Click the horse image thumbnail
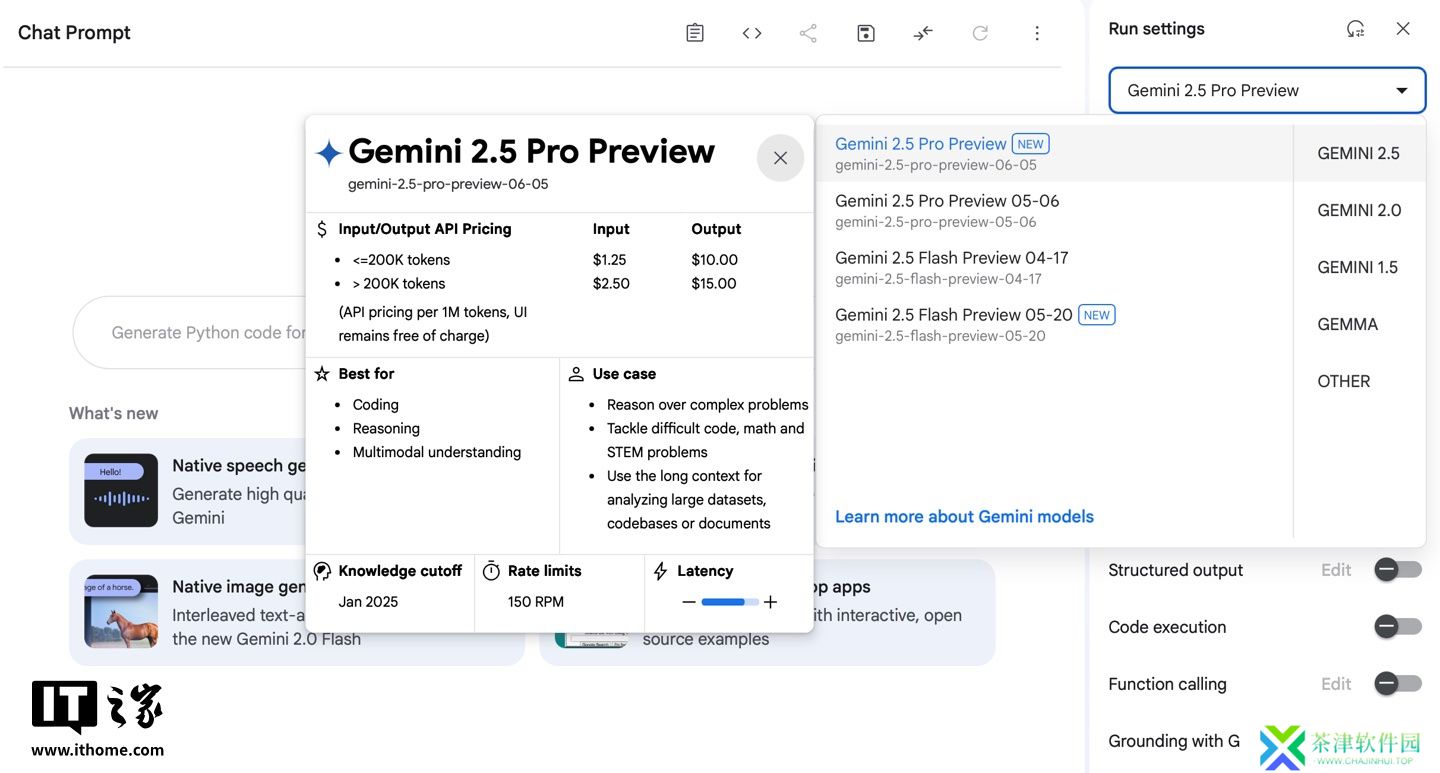 click(121, 612)
